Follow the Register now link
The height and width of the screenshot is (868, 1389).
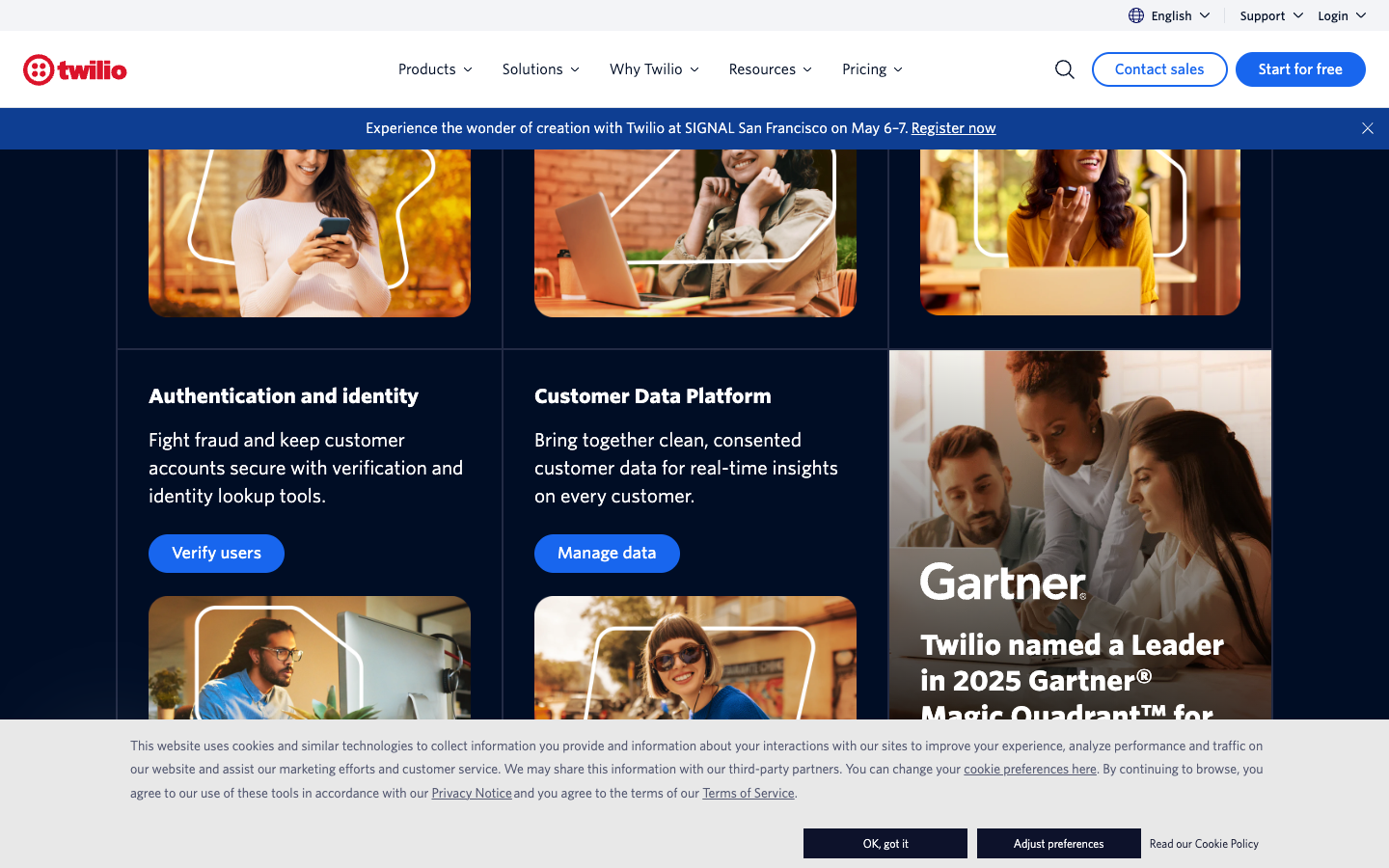953,128
